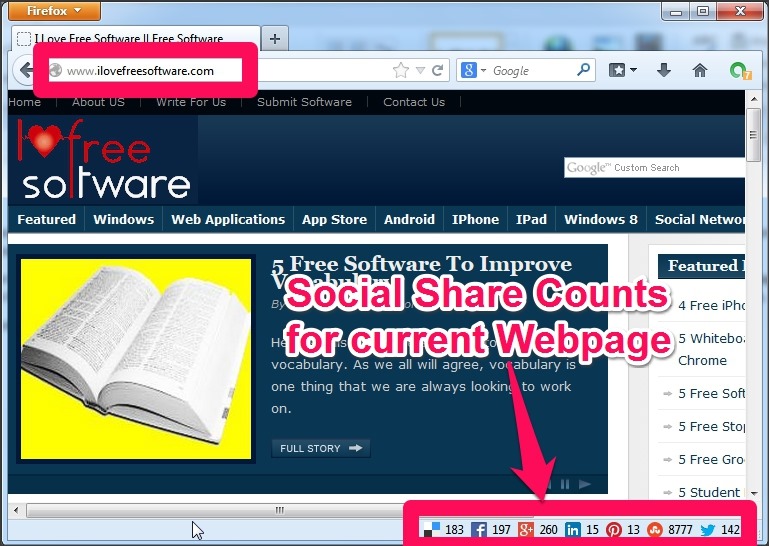Image resolution: width=769 pixels, height=546 pixels.
Task: Open the 4 Free iPhone sidebar link
Action: [711, 306]
